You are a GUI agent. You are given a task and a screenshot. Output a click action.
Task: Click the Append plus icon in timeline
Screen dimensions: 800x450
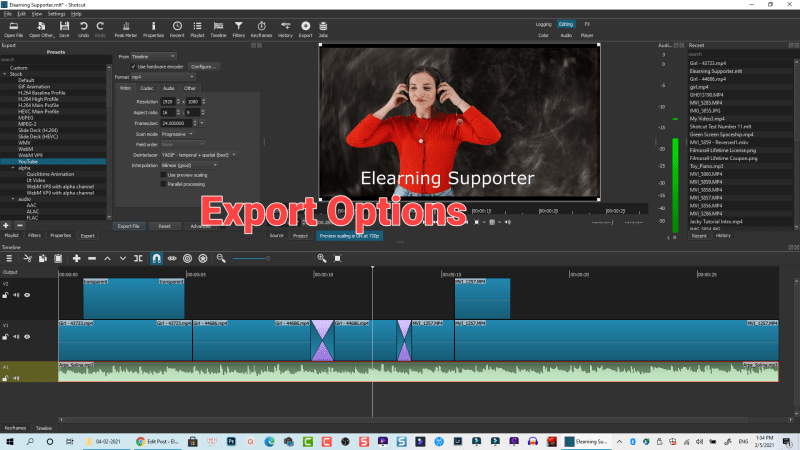point(77,258)
